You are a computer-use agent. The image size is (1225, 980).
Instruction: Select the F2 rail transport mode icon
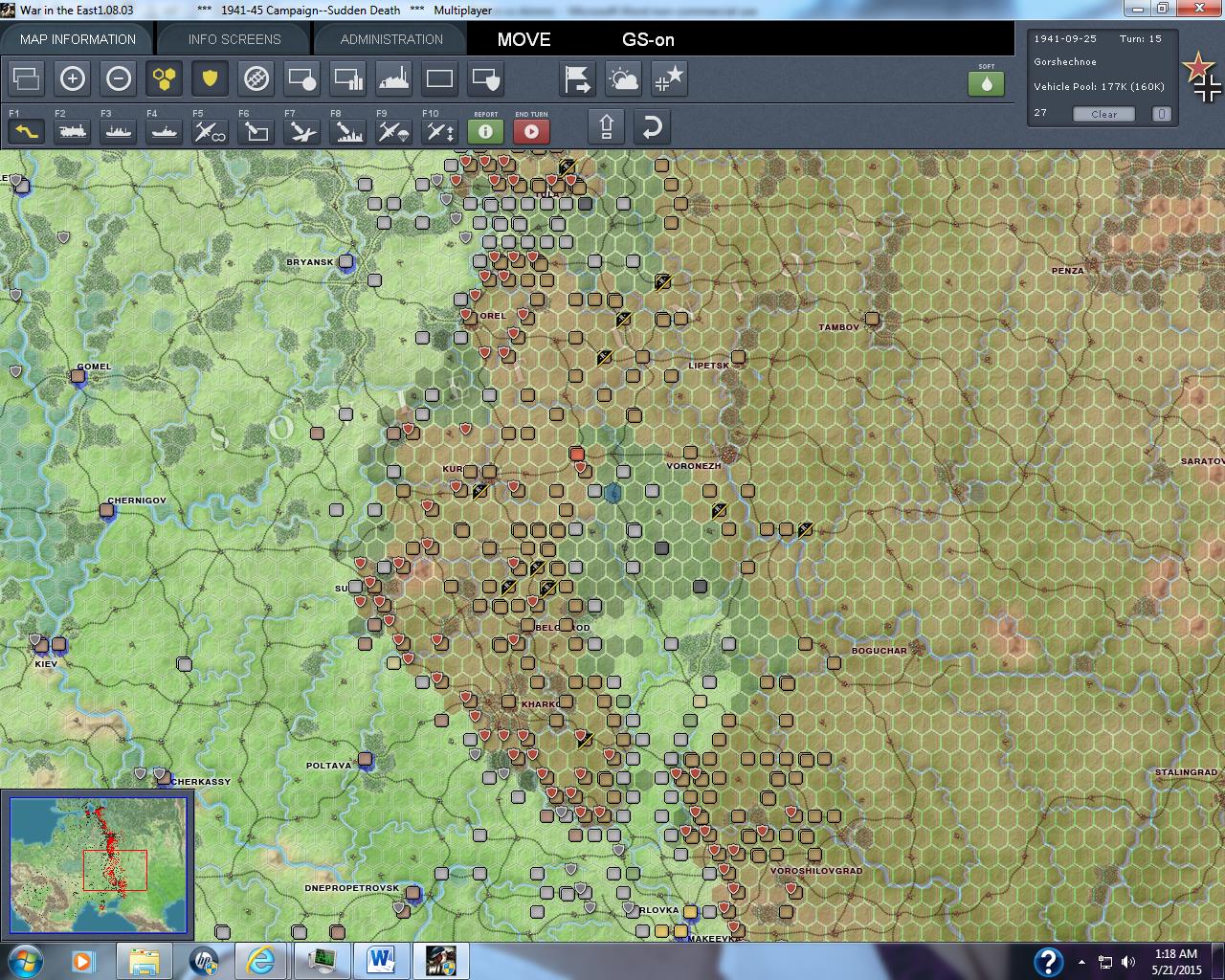[x=73, y=131]
